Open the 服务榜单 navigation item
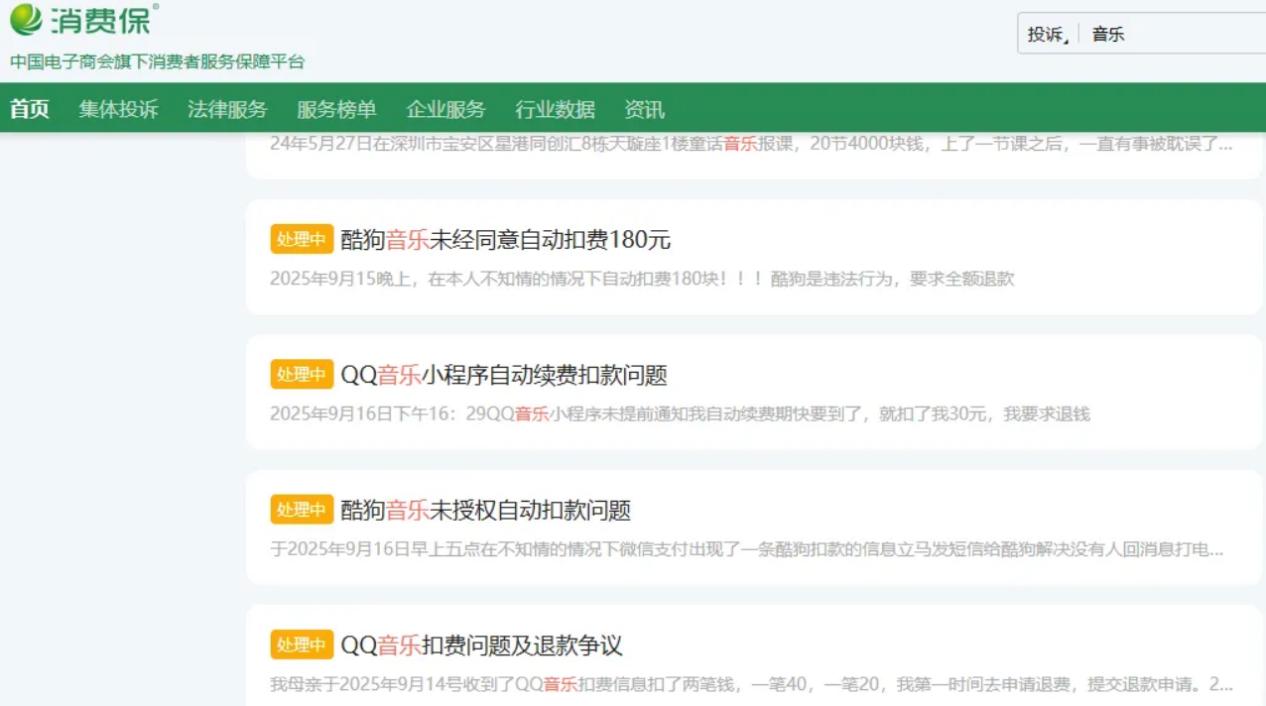Image resolution: width=1266 pixels, height=706 pixels. (337, 109)
